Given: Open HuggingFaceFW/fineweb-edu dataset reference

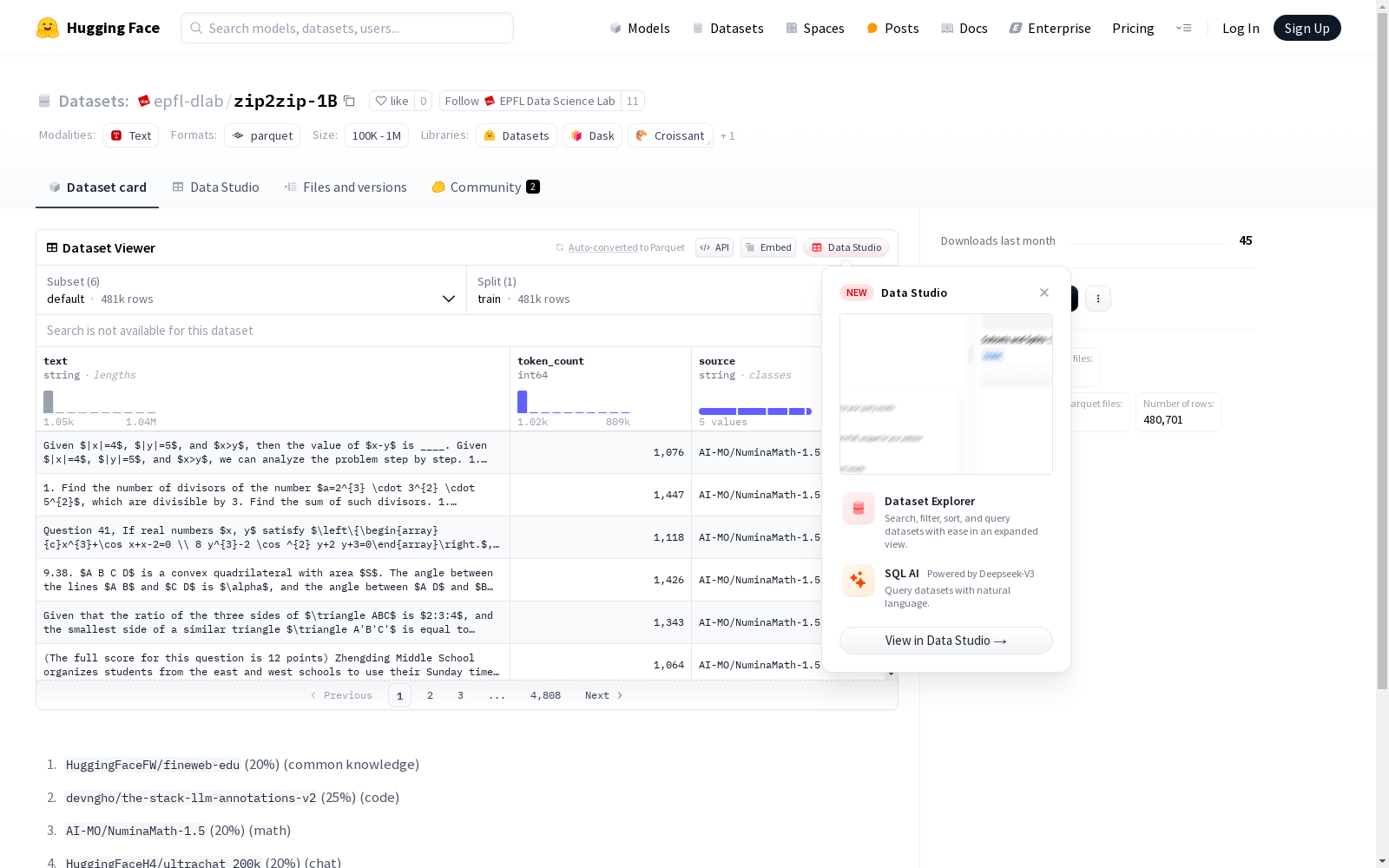Looking at the screenshot, I should click(x=153, y=765).
